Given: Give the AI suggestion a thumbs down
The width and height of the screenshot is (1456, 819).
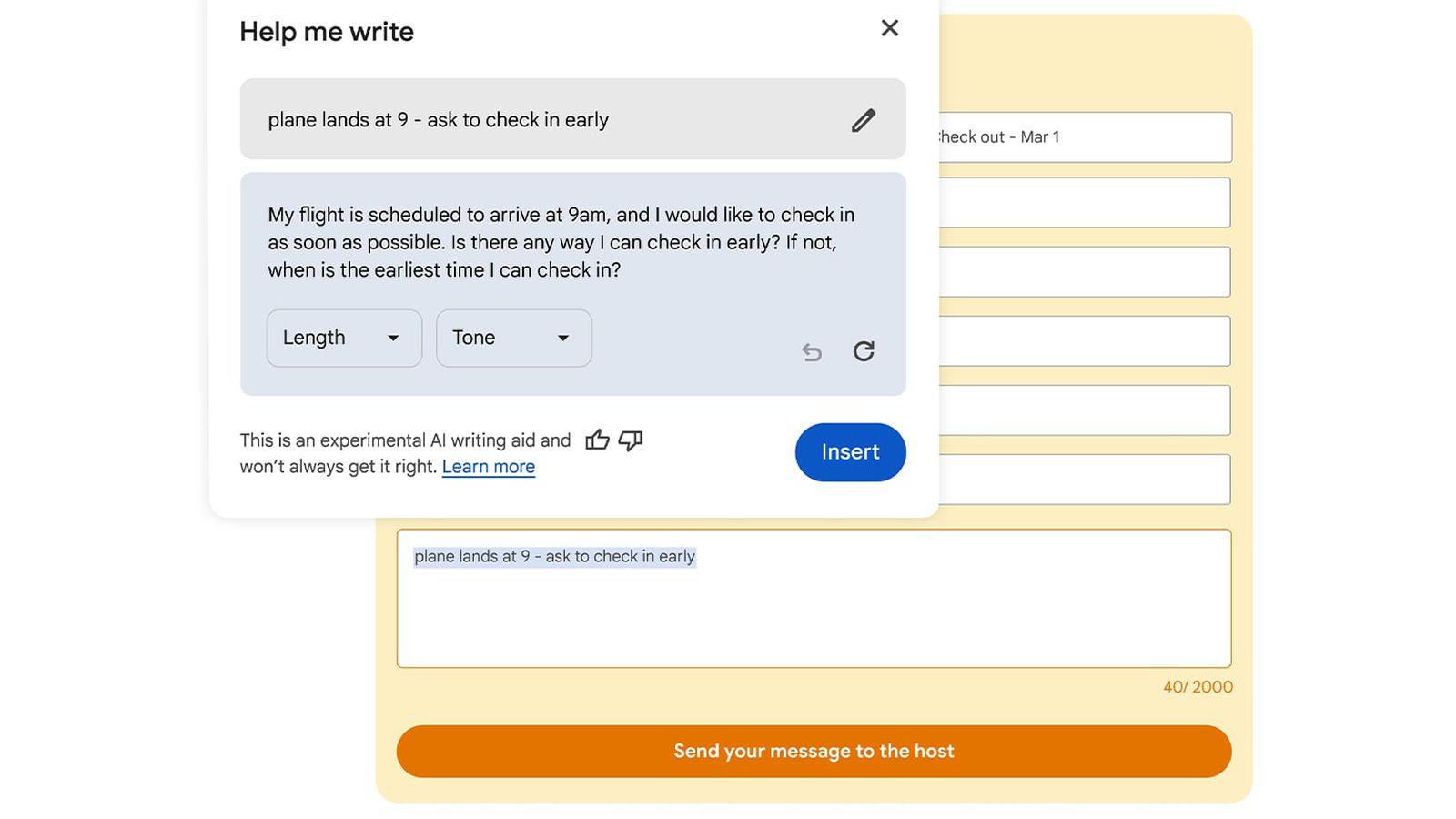Looking at the screenshot, I should click(630, 440).
